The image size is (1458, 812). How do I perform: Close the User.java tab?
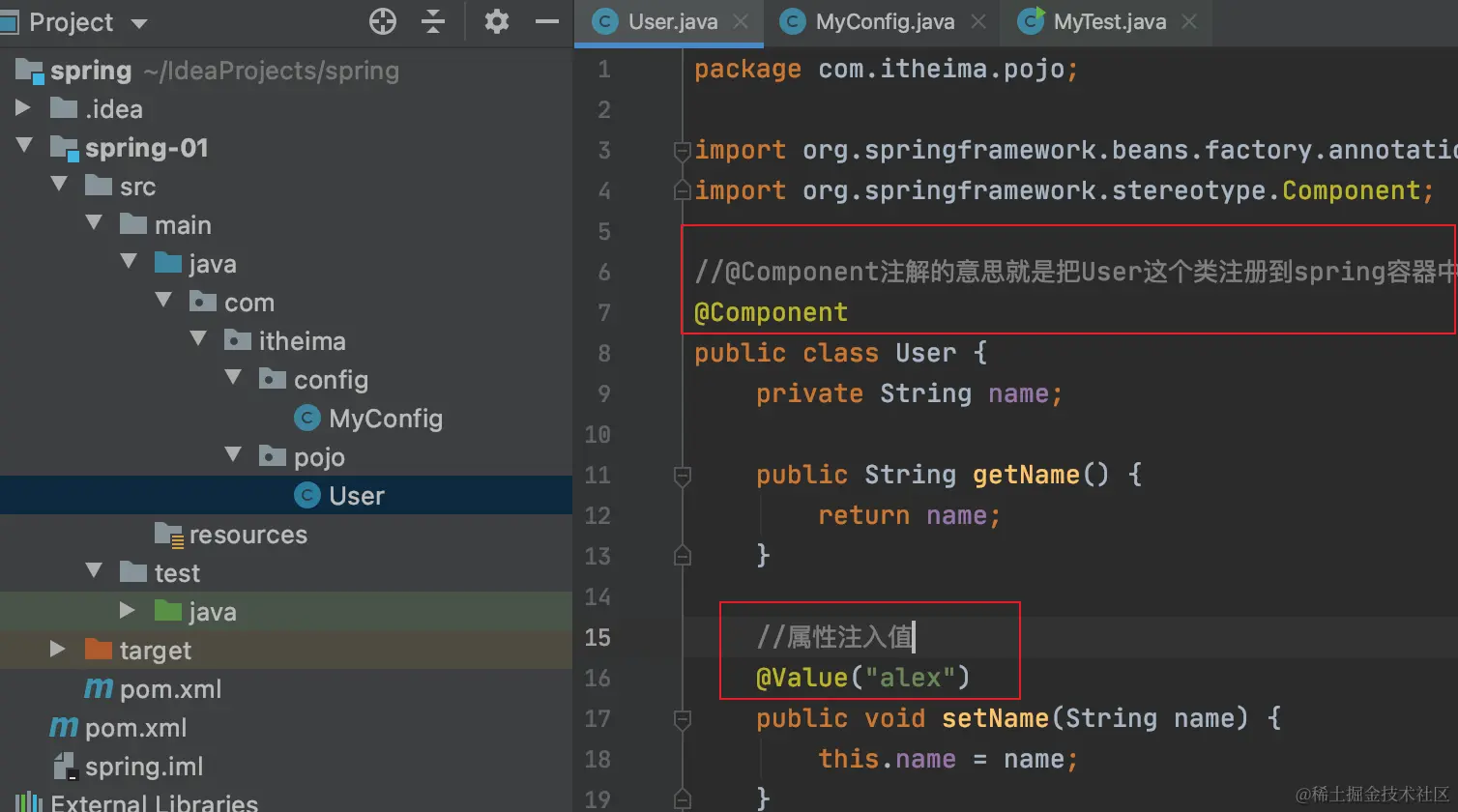(x=742, y=22)
